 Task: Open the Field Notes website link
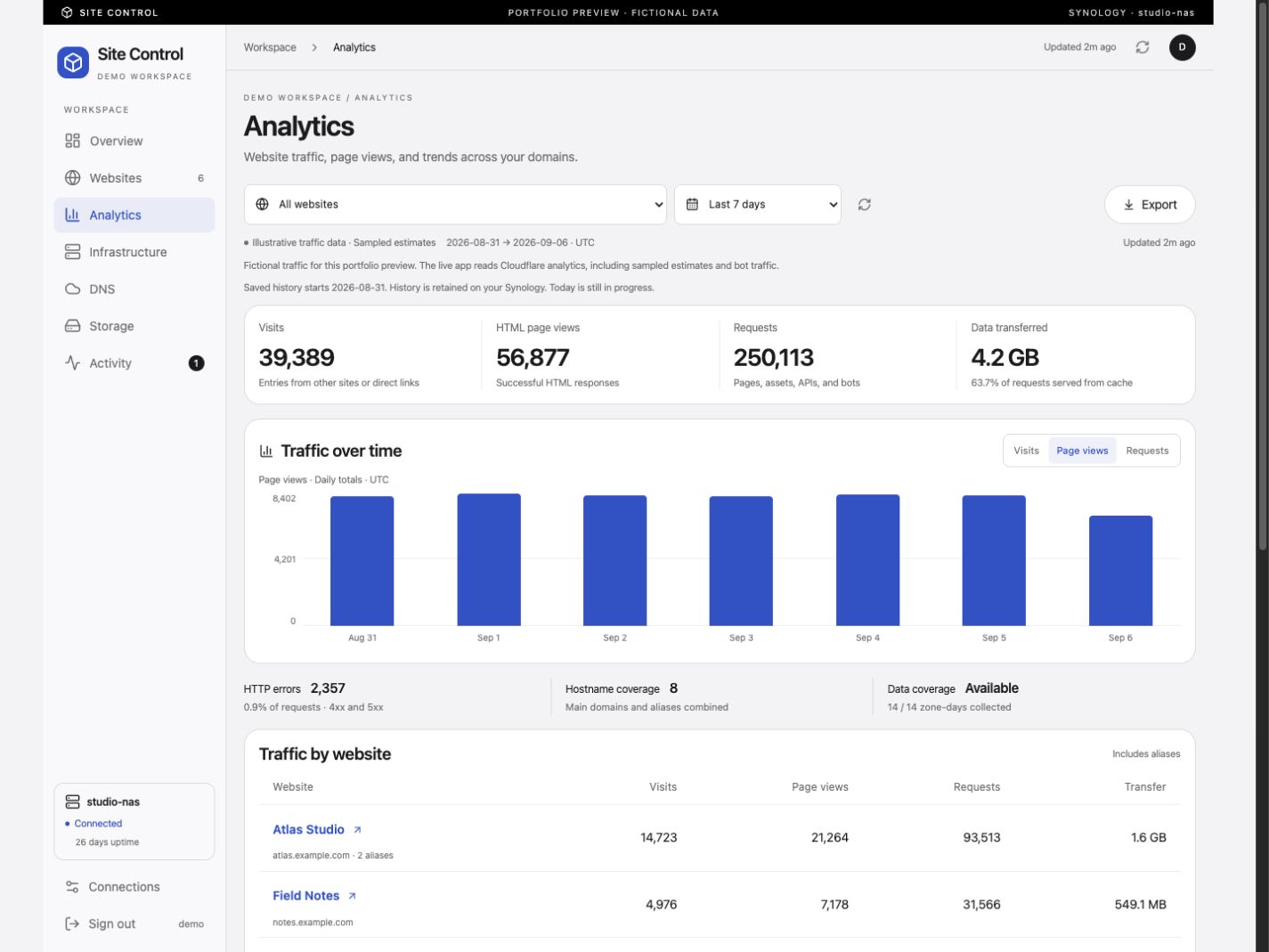[305, 896]
